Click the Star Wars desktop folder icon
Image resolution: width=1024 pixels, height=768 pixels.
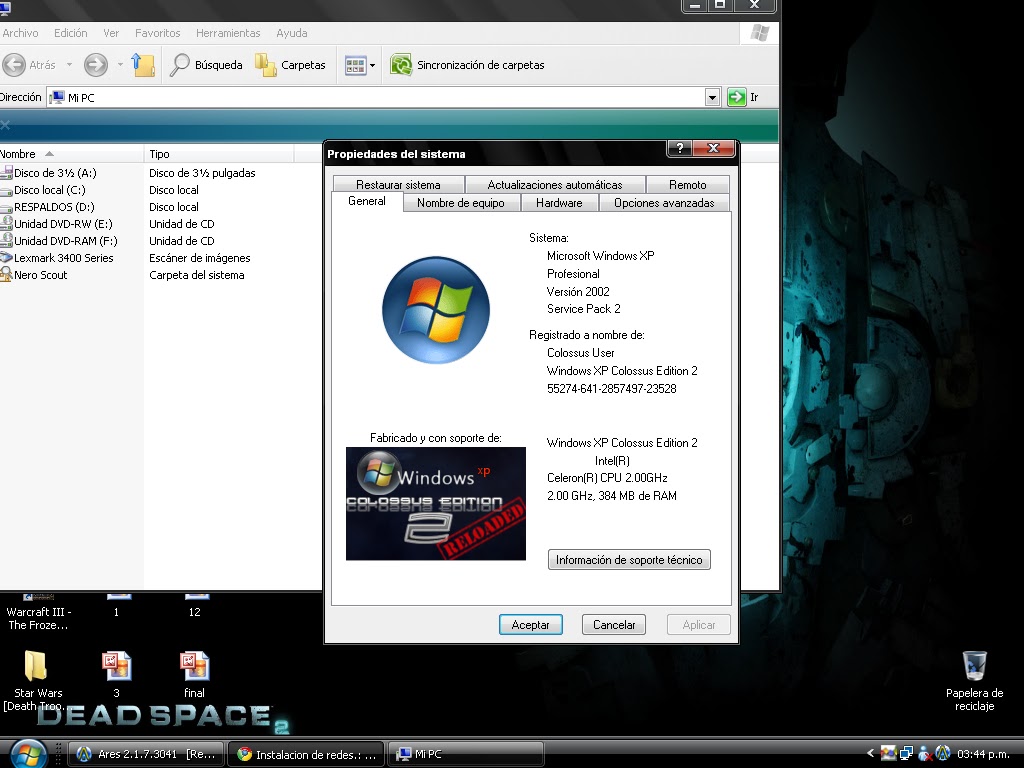tap(35, 666)
